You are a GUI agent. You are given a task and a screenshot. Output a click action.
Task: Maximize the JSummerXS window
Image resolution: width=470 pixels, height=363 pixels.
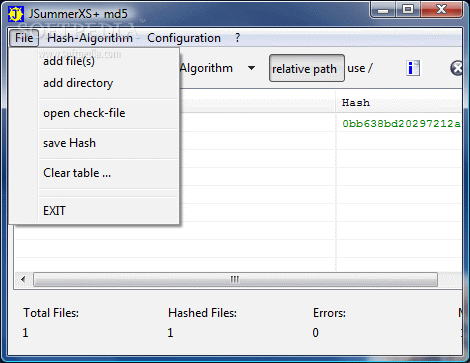pyautogui.click(x=408, y=9)
